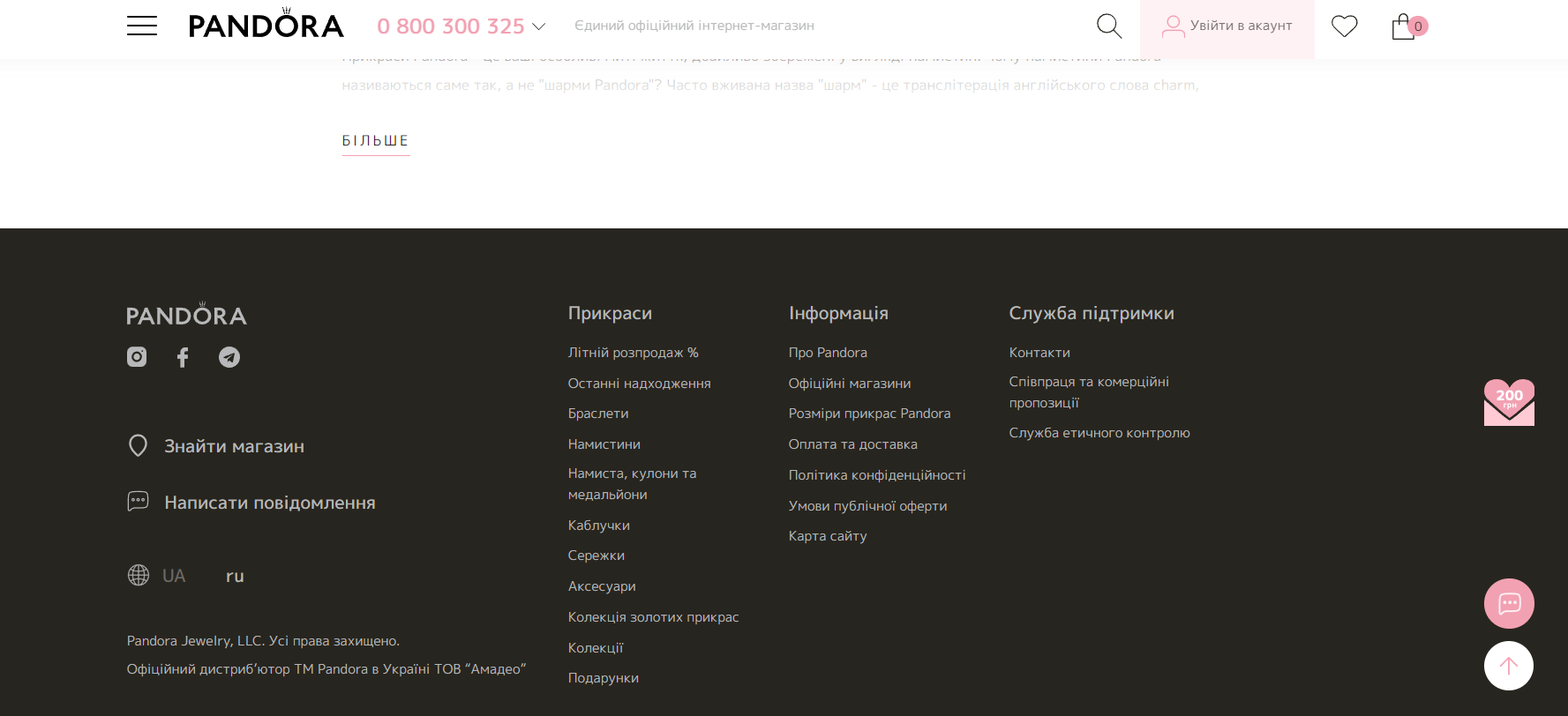The width and height of the screenshot is (1568, 716).
Task: Click the Pandora header logo
Action: 266,26
